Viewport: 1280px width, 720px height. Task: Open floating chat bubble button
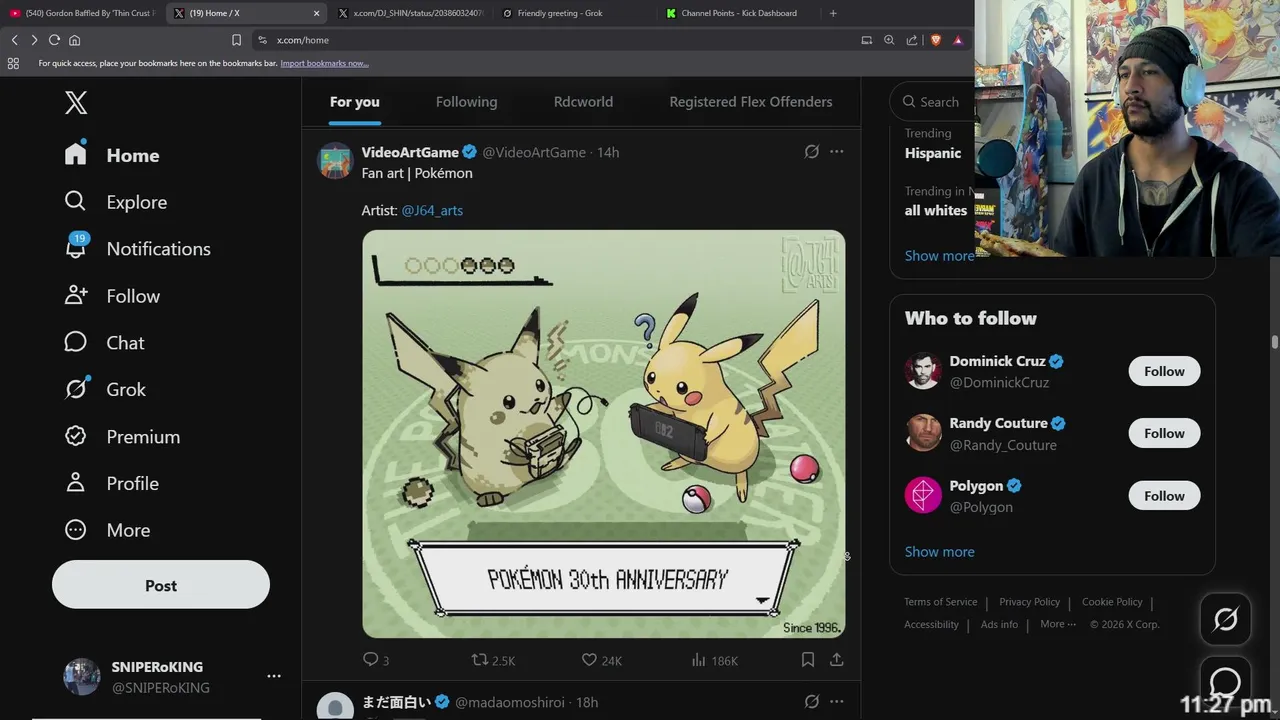pyautogui.click(x=1225, y=684)
